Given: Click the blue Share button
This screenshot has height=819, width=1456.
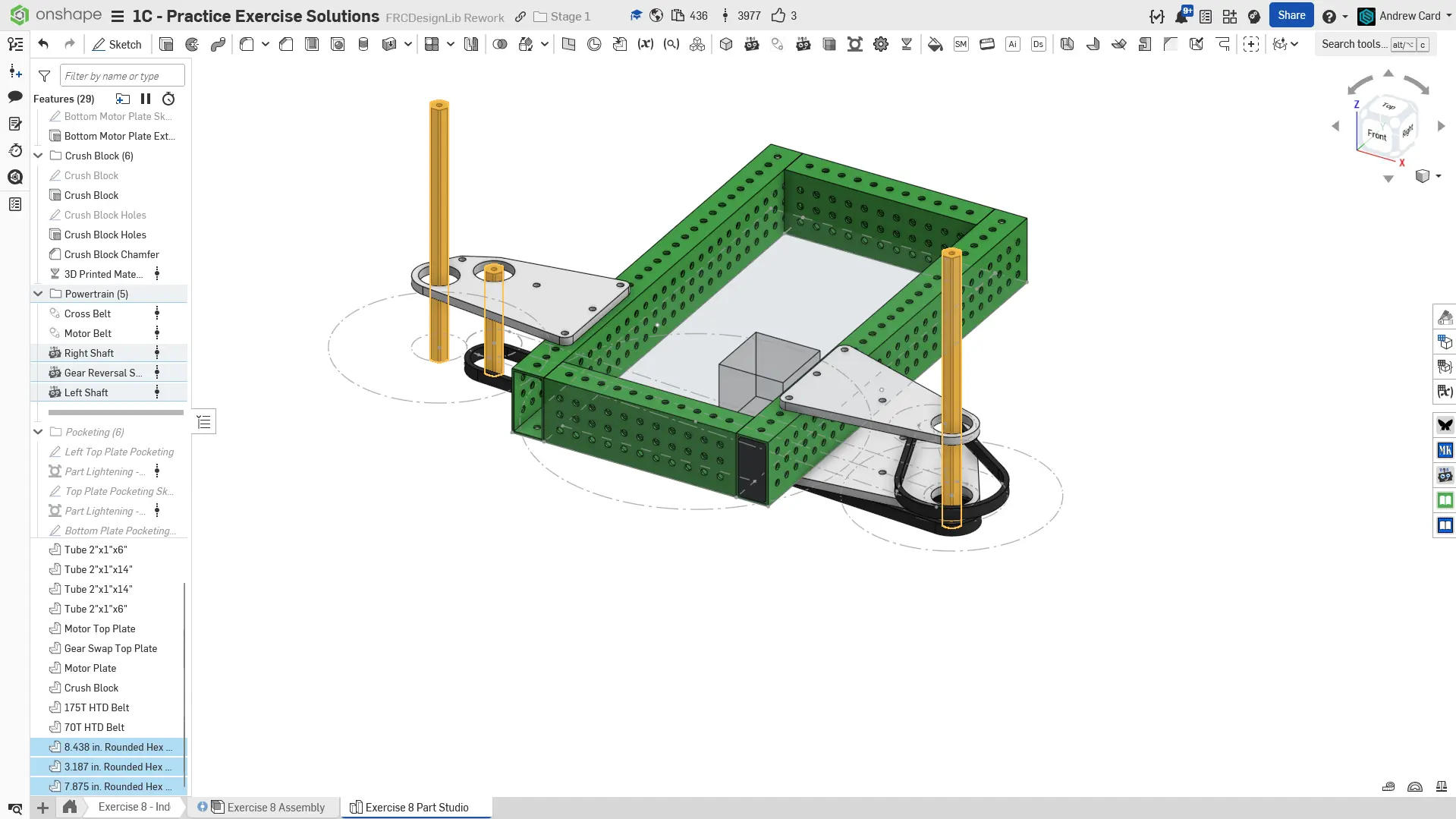Looking at the screenshot, I should tap(1291, 15).
